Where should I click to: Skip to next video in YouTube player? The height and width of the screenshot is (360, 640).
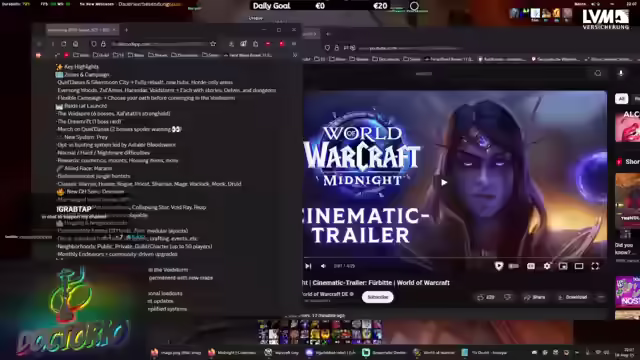(308, 266)
